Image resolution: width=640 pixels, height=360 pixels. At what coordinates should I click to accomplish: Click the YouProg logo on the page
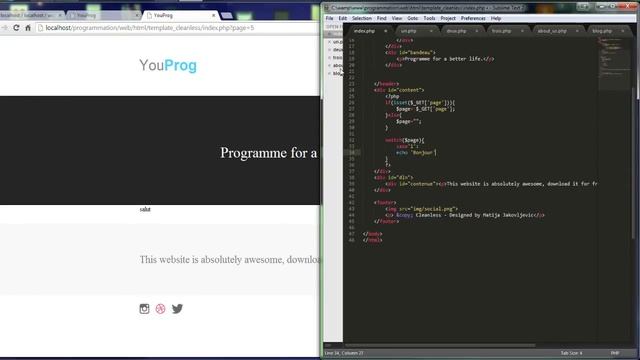[168, 65]
